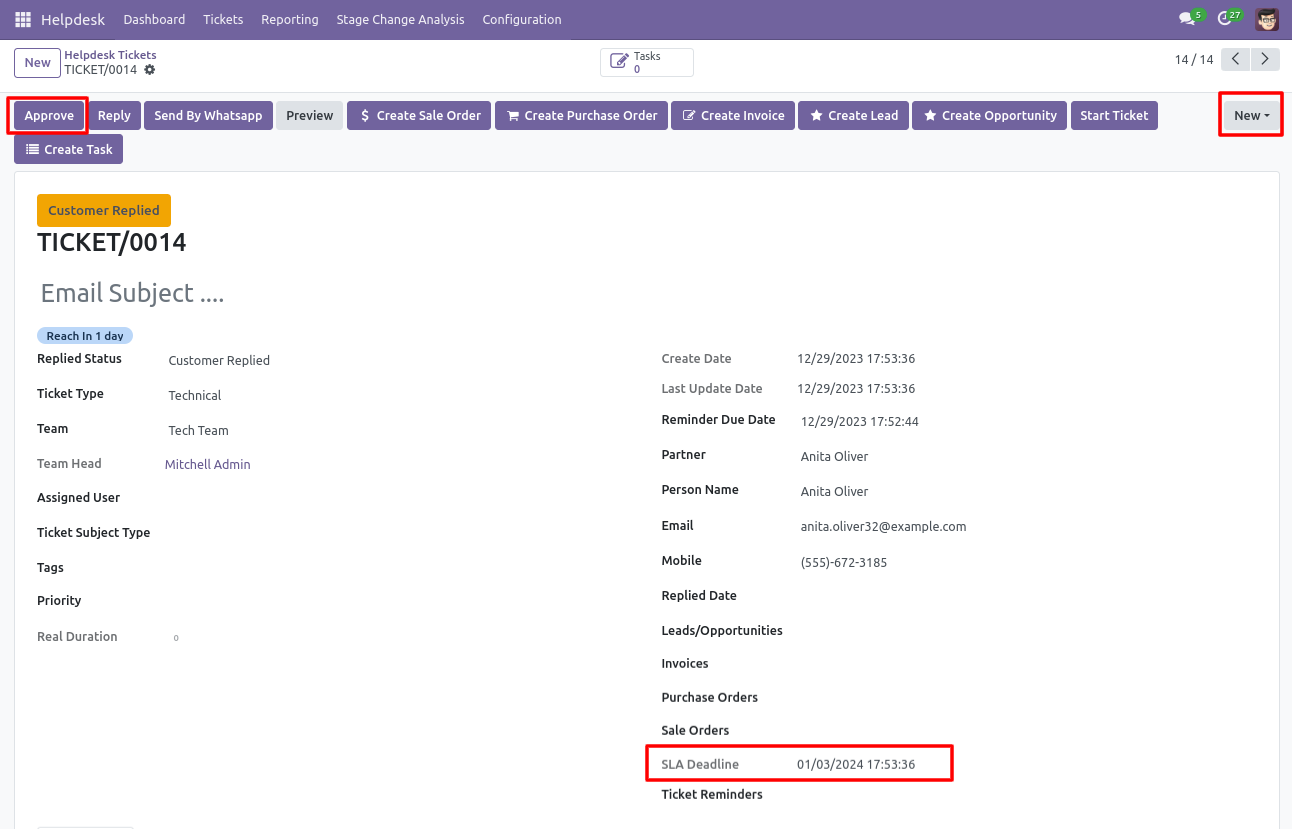The image size is (1292, 829).
Task: Open Mitchell Admin team head link
Action: click(208, 464)
